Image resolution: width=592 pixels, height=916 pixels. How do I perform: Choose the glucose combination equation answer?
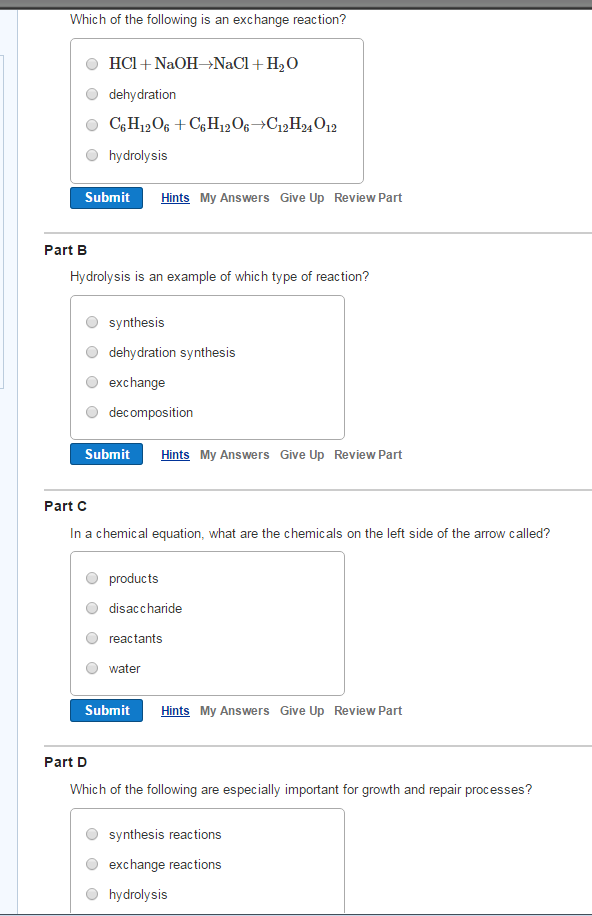(x=92, y=124)
